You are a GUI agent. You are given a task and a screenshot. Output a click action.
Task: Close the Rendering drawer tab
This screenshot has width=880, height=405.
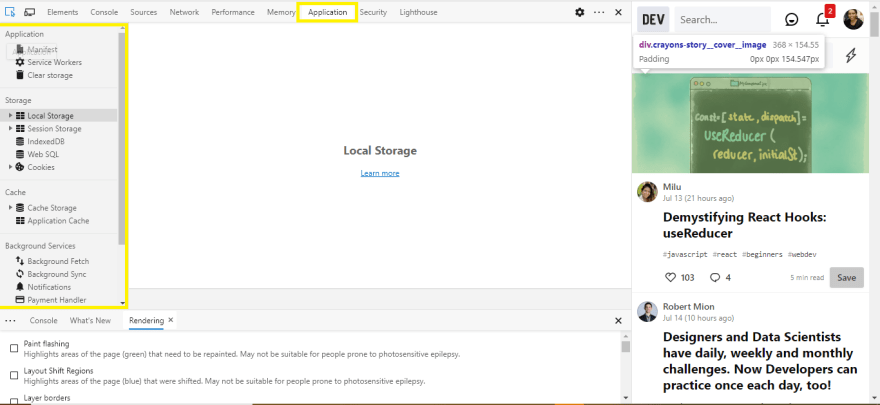(171, 320)
